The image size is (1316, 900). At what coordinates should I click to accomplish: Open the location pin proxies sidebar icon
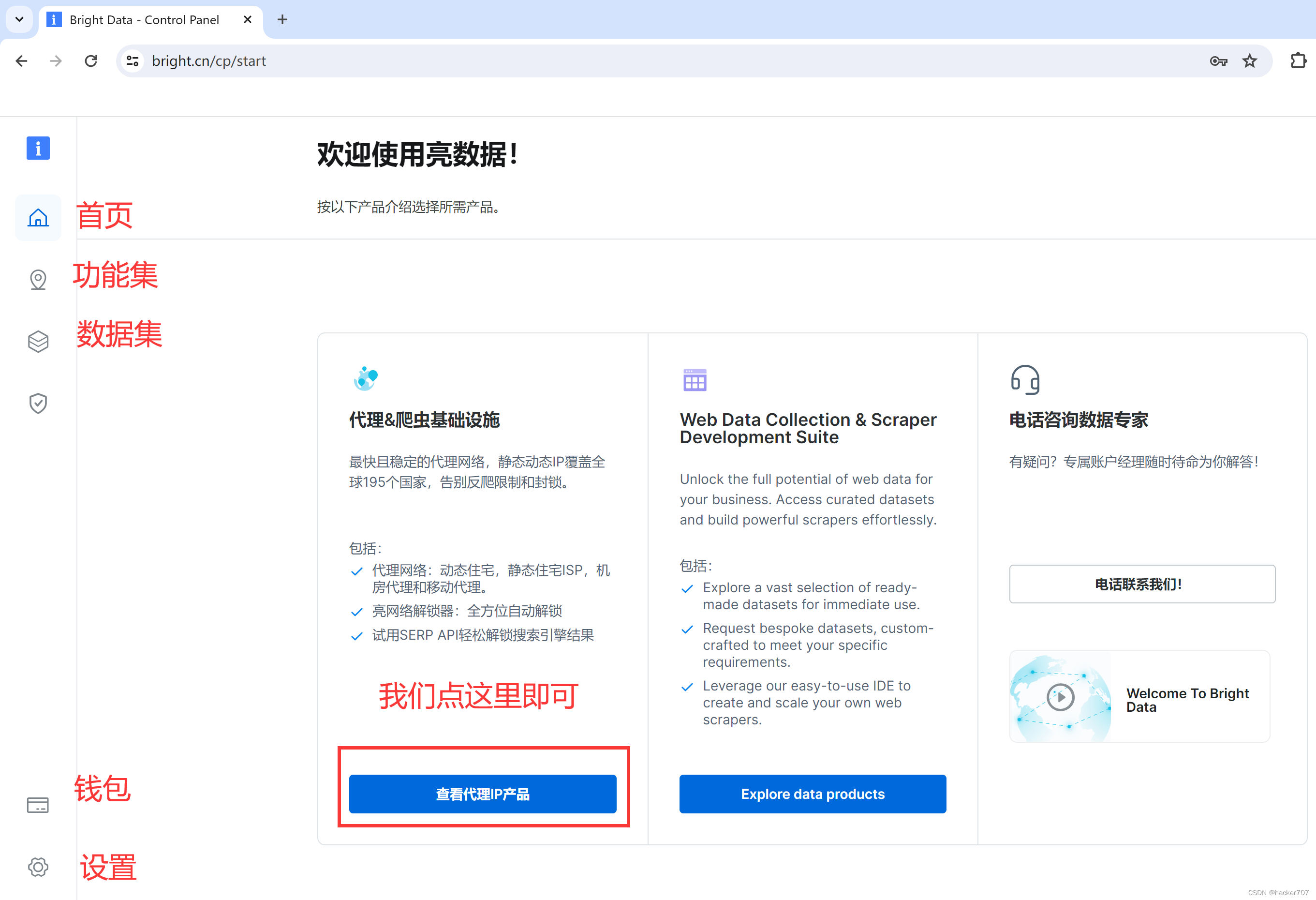38,279
